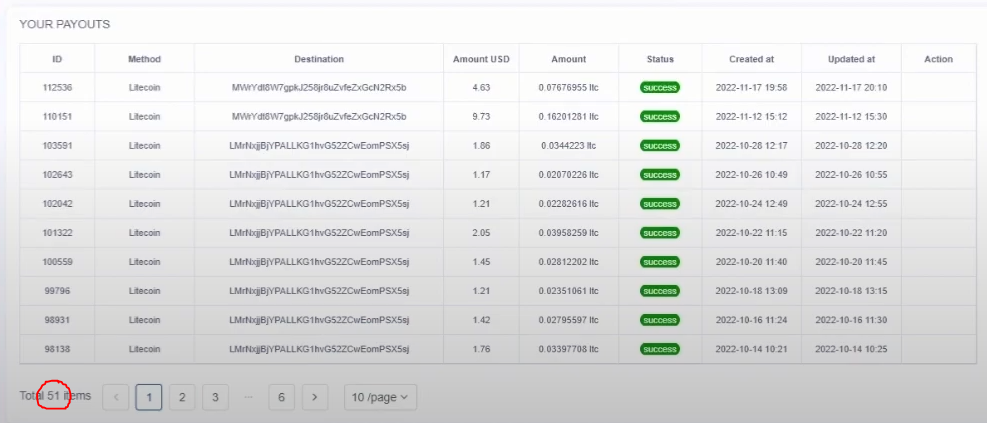This screenshot has height=423, width=987.
Task: Select payout ID 103591
Action: tap(57, 145)
